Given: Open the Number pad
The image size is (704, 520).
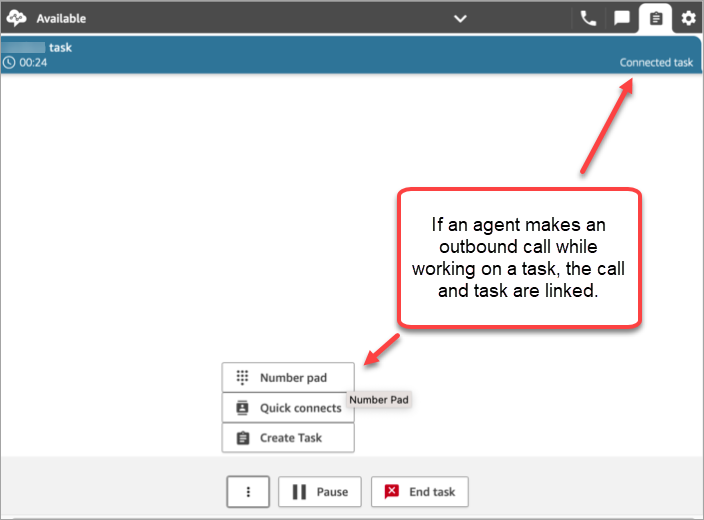Looking at the screenshot, I should (288, 378).
